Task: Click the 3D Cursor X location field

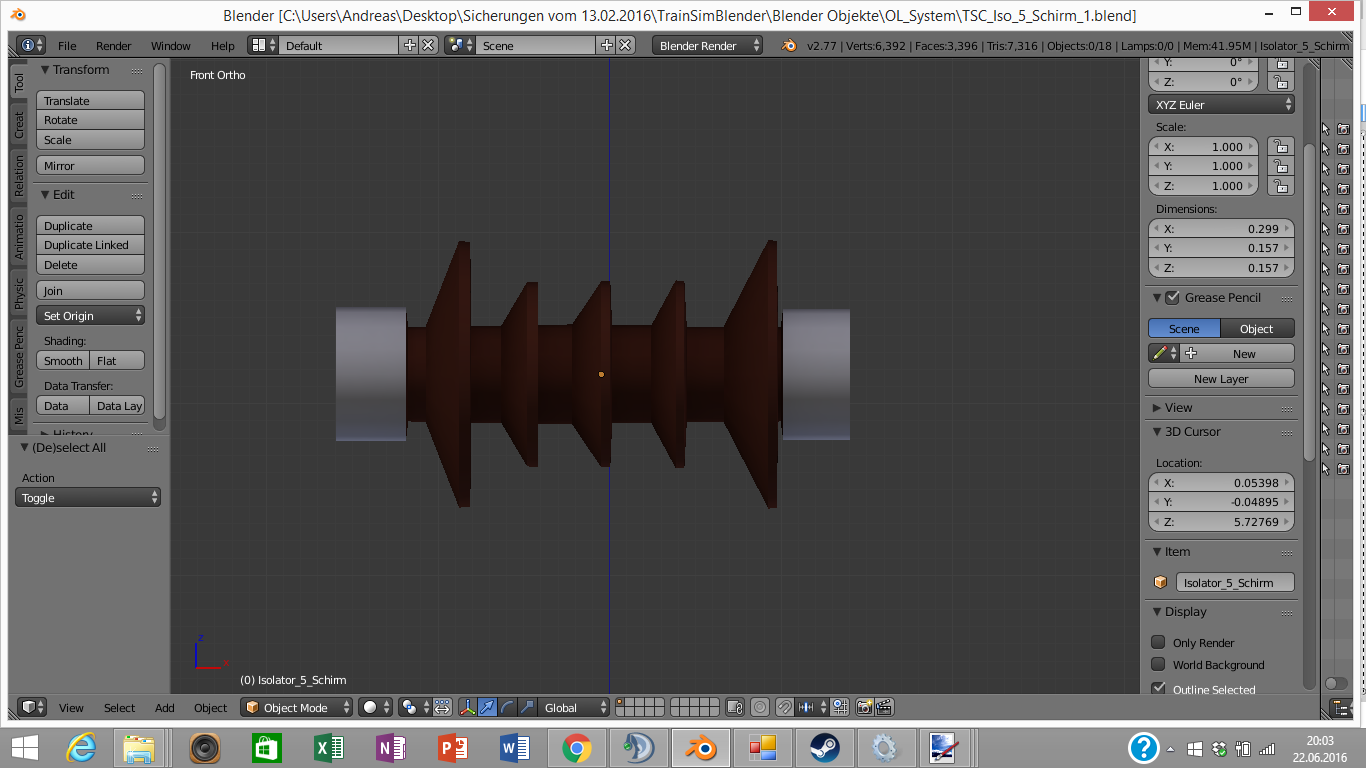Action: click(x=1221, y=483)
